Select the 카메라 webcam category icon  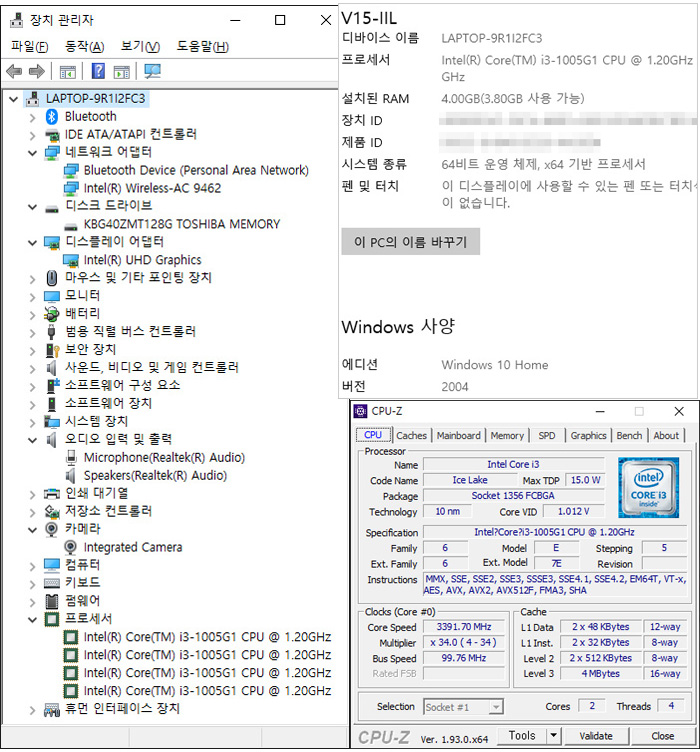point(51,529)
